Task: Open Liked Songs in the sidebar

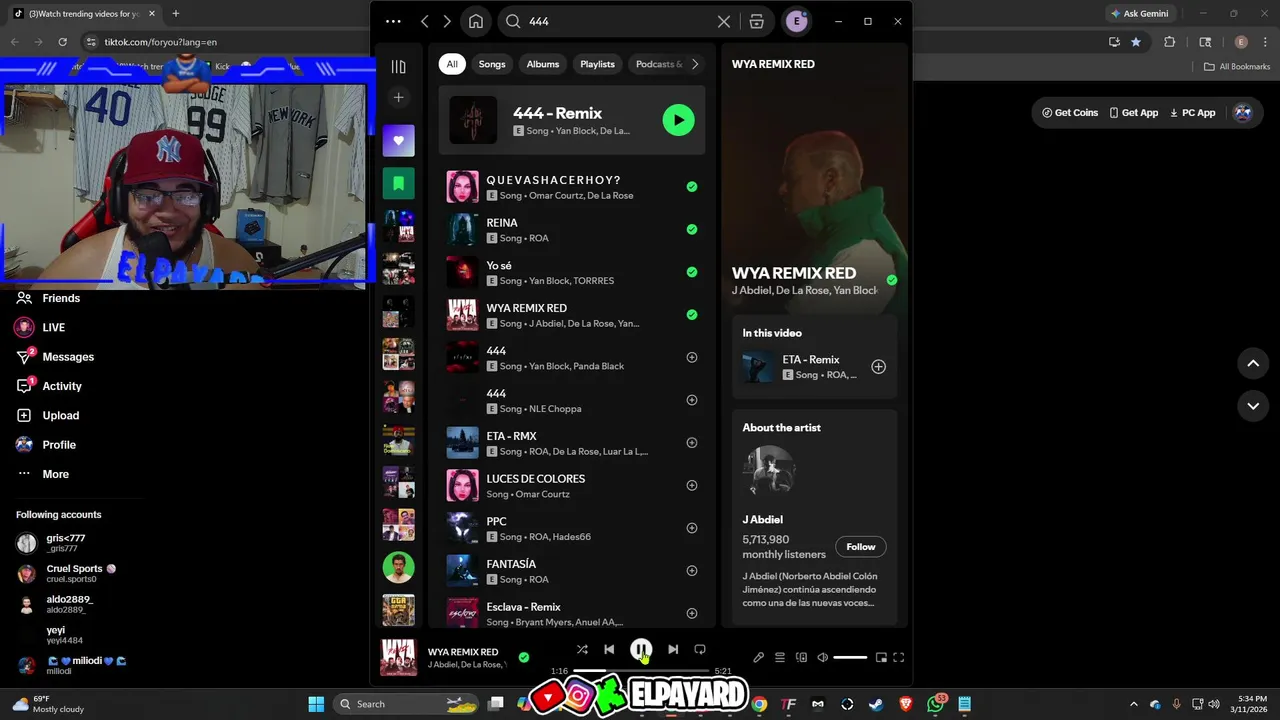Action: pyautogui.click(x=398, y=141)
